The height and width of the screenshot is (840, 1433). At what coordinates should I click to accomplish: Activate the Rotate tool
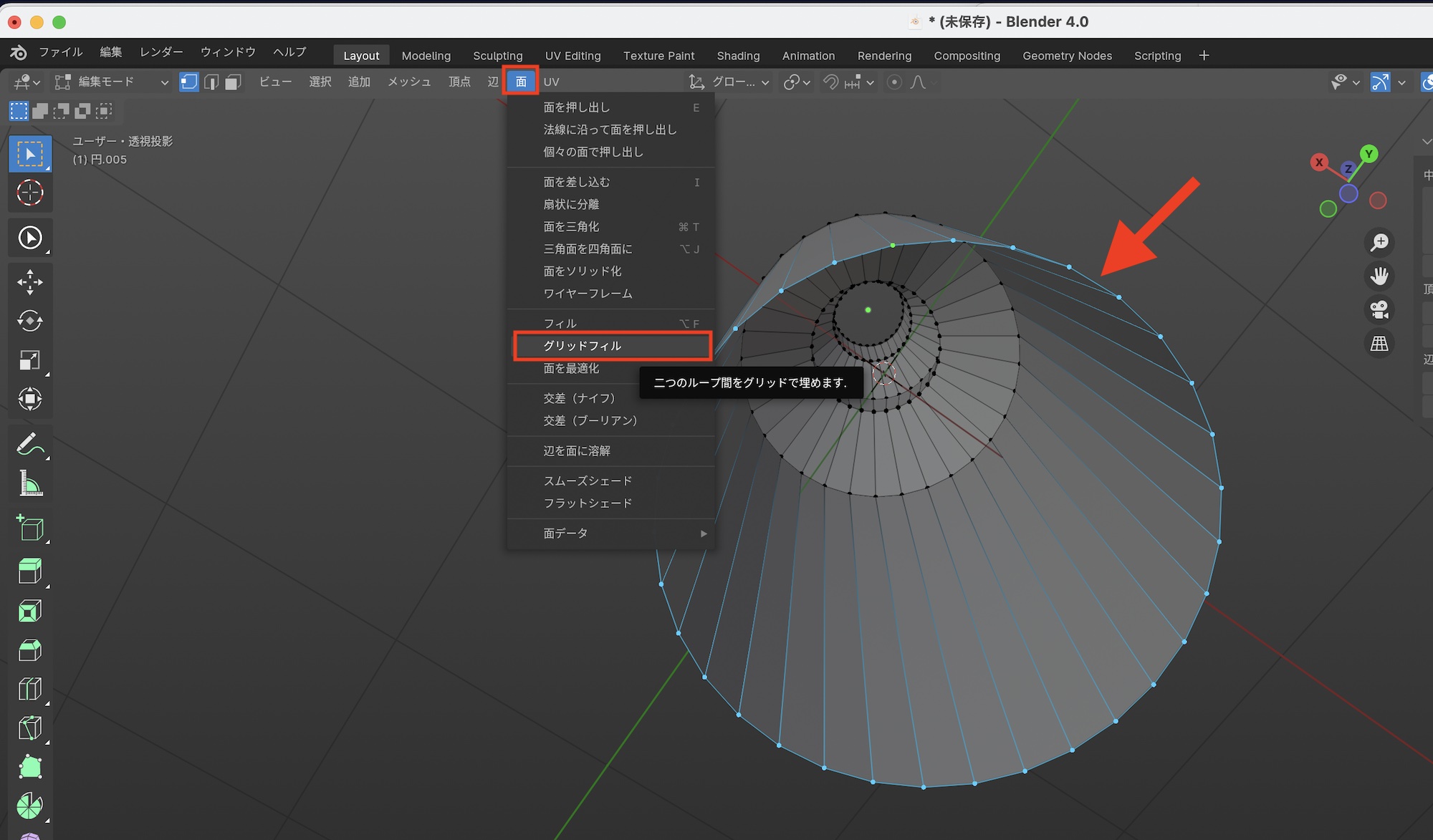(x=29, y=321)
